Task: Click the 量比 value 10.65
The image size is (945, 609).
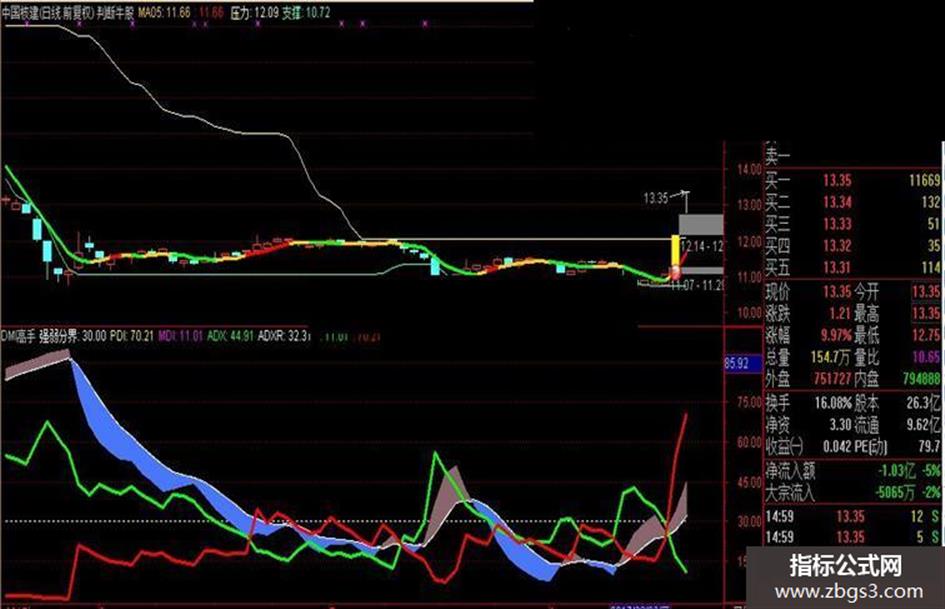Action: (926, 357)
